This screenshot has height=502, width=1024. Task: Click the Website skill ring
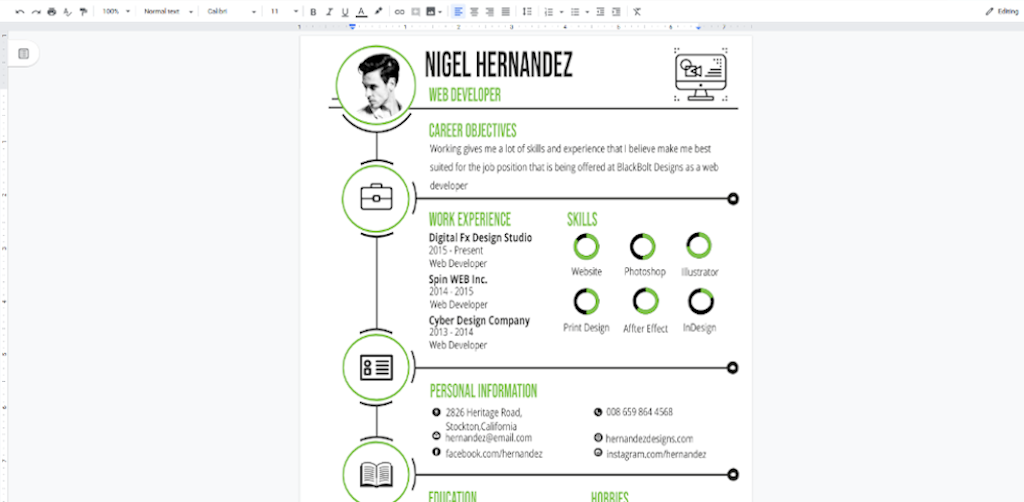point(586,247)
